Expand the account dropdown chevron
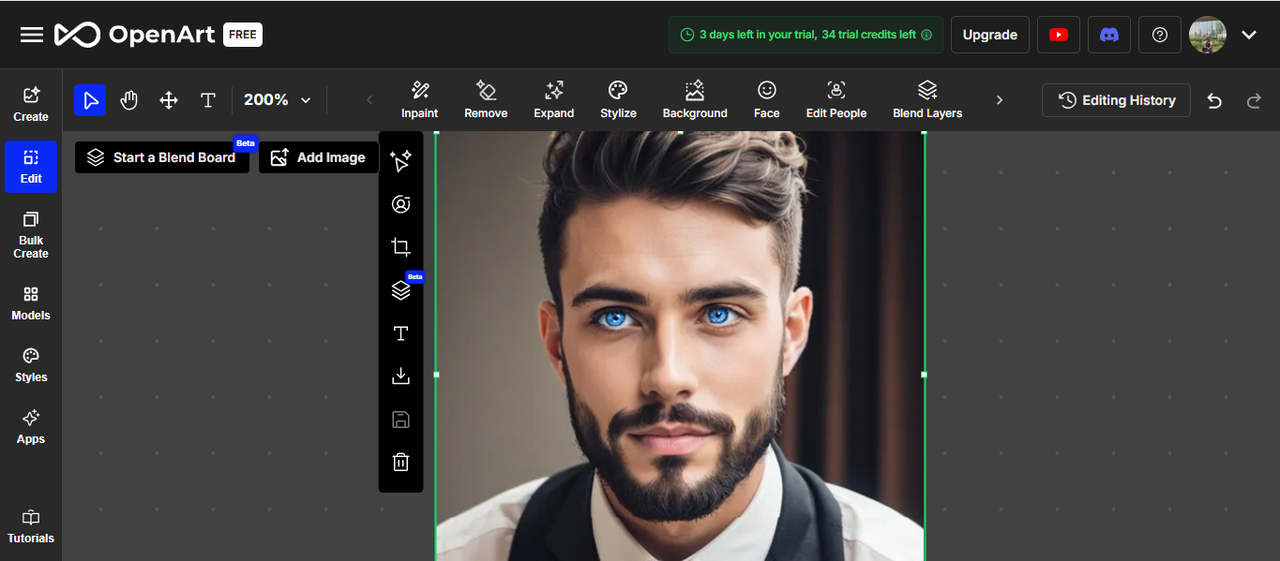 (x=1249, y=35)
